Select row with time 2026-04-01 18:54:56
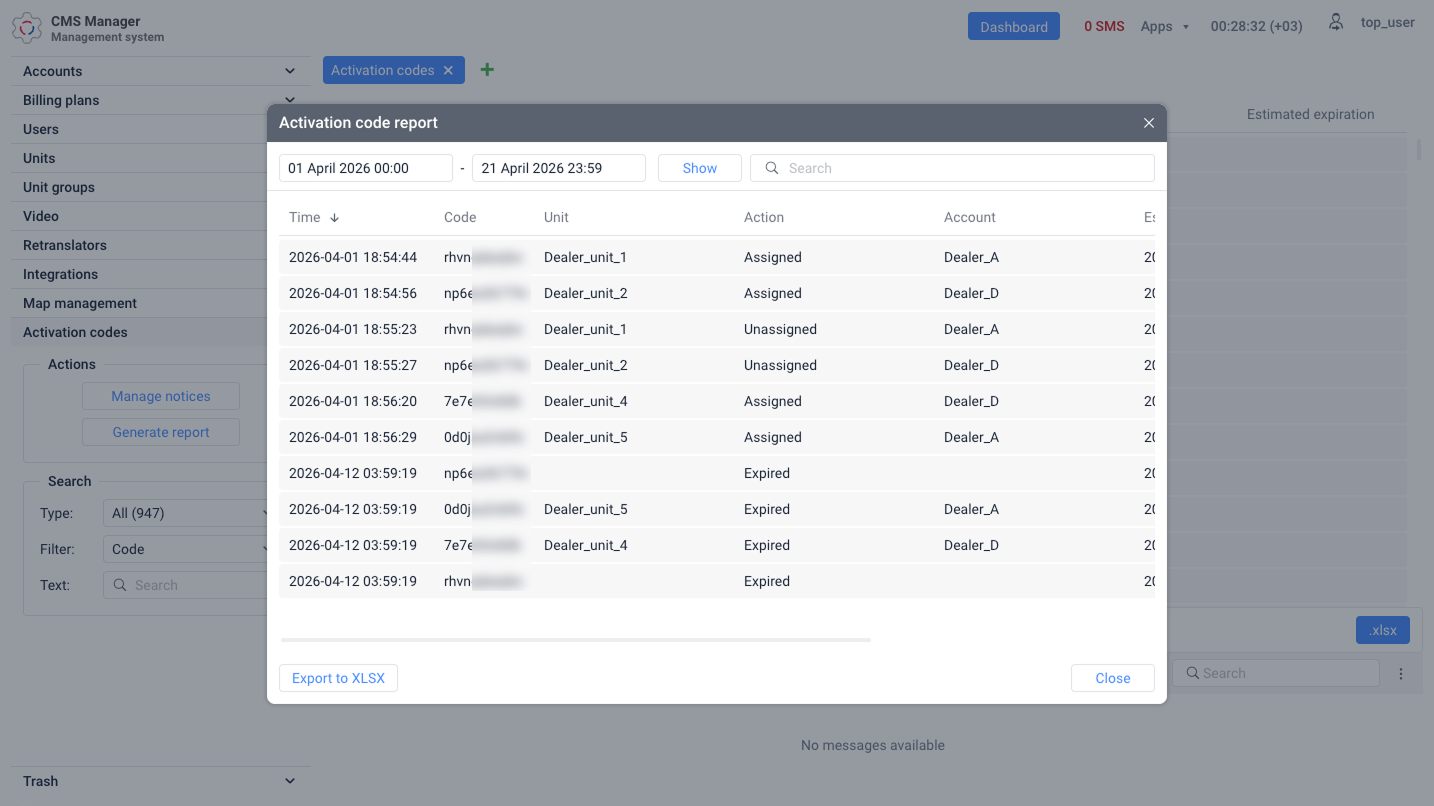Image resolution: width=1434 pixels, height=806 pixels. [x=717, y=293]
